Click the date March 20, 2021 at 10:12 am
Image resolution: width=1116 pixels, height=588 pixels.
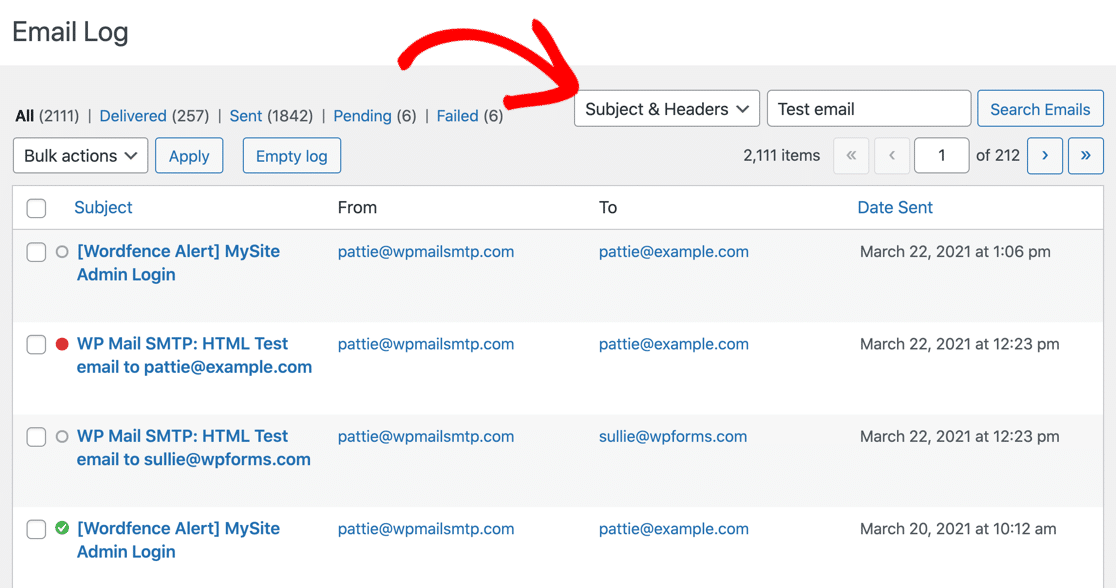click(958, 529)
